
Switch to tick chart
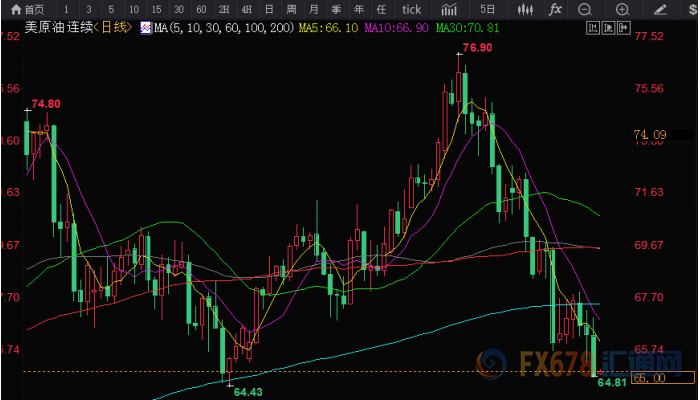pos(411,8)
